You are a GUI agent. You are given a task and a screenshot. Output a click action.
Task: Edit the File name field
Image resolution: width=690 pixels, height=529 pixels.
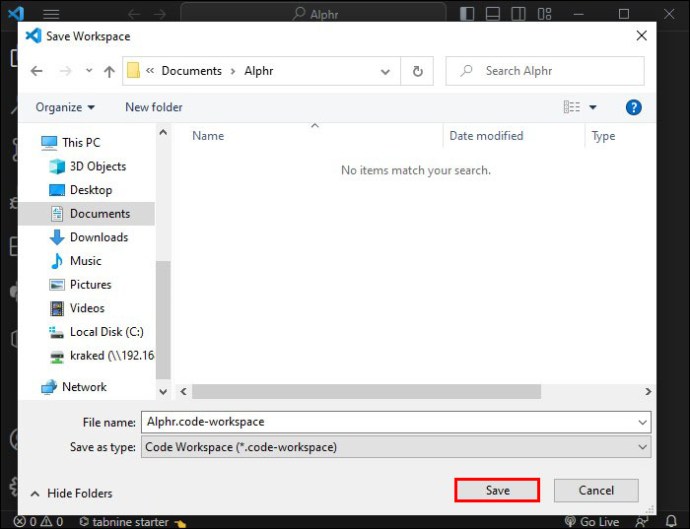pos(389,422)
